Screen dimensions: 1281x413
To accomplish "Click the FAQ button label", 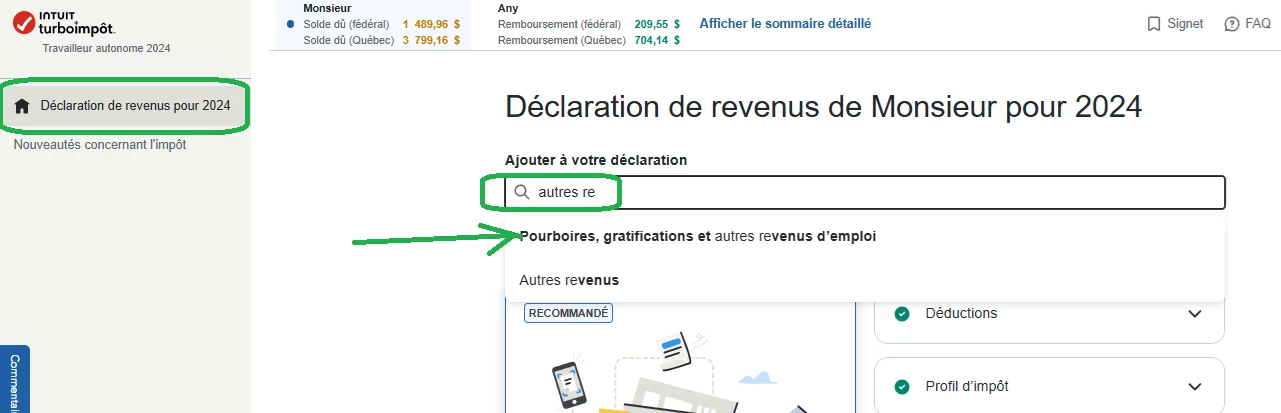I will (x=1258, y=23).
